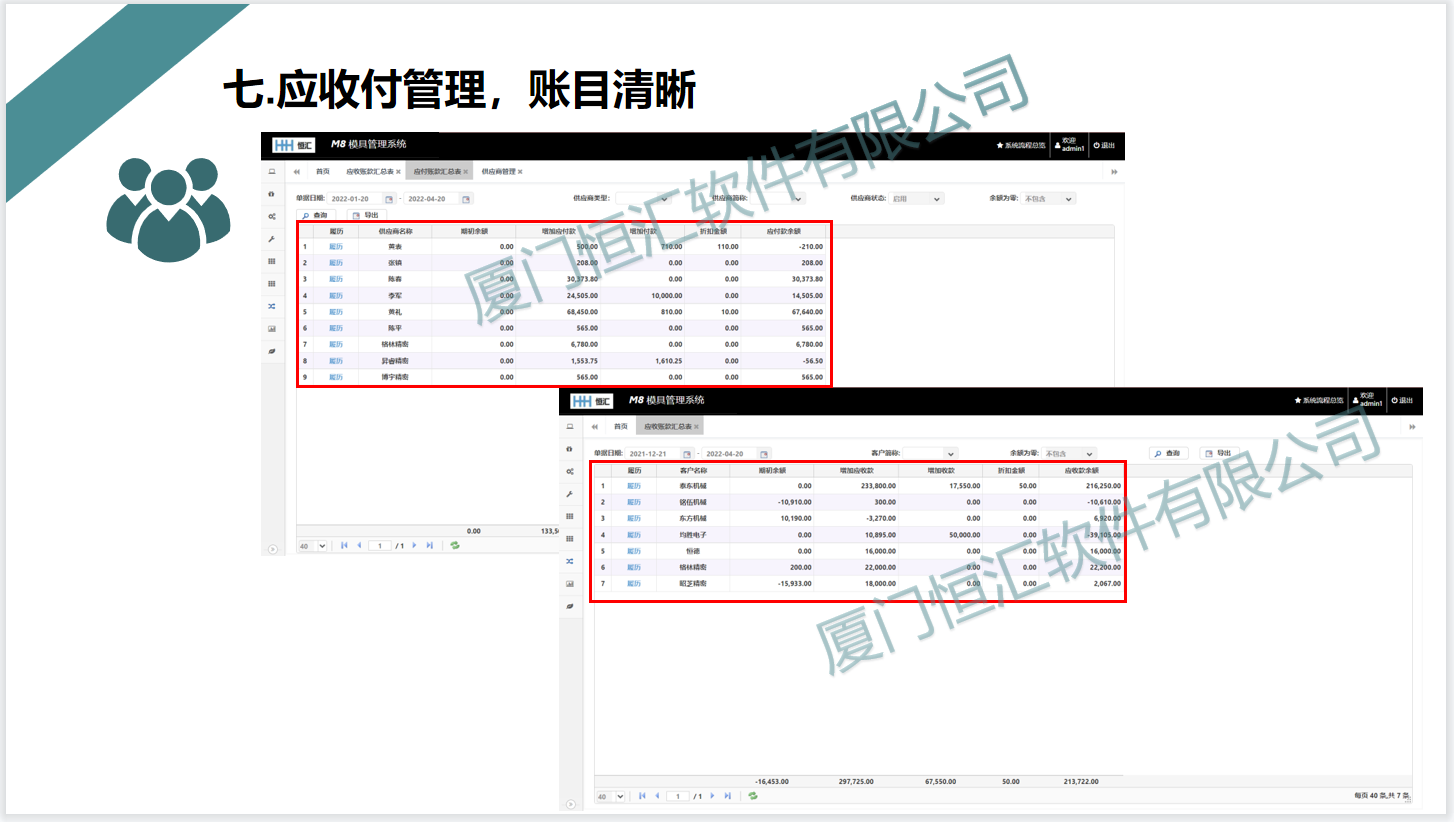Refresh the grid in lower window

pos(752,796)
